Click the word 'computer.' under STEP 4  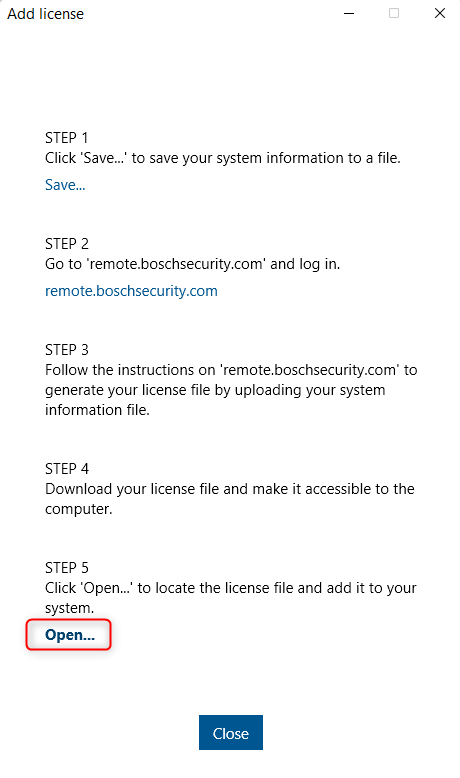click(x=78, y=509)
